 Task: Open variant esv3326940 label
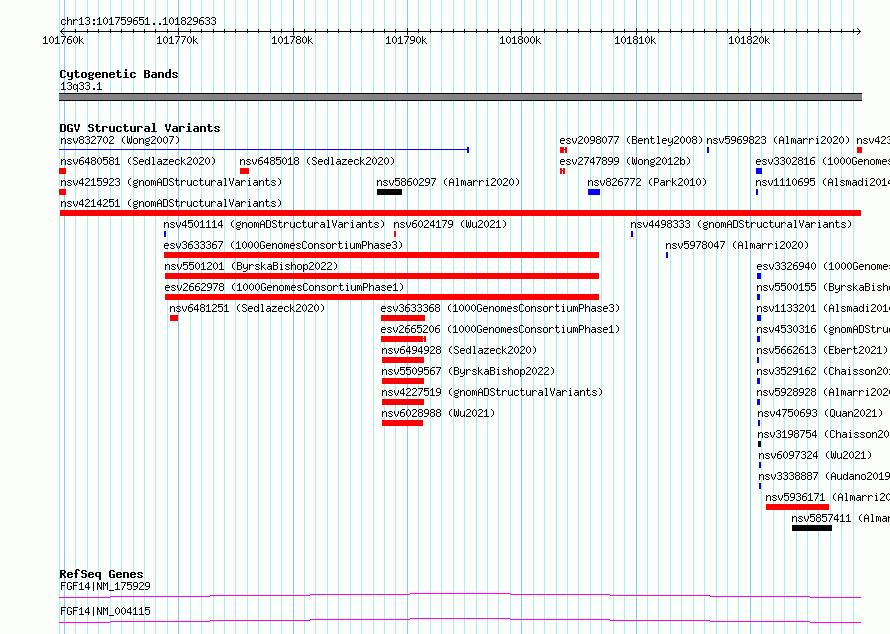click(823, 266)
